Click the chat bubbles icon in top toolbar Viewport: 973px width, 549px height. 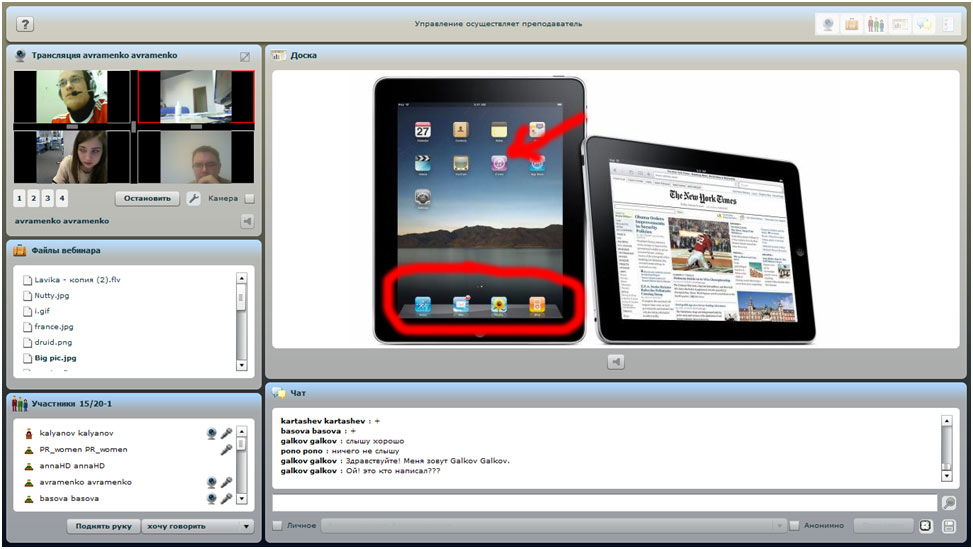pos(924,24)
